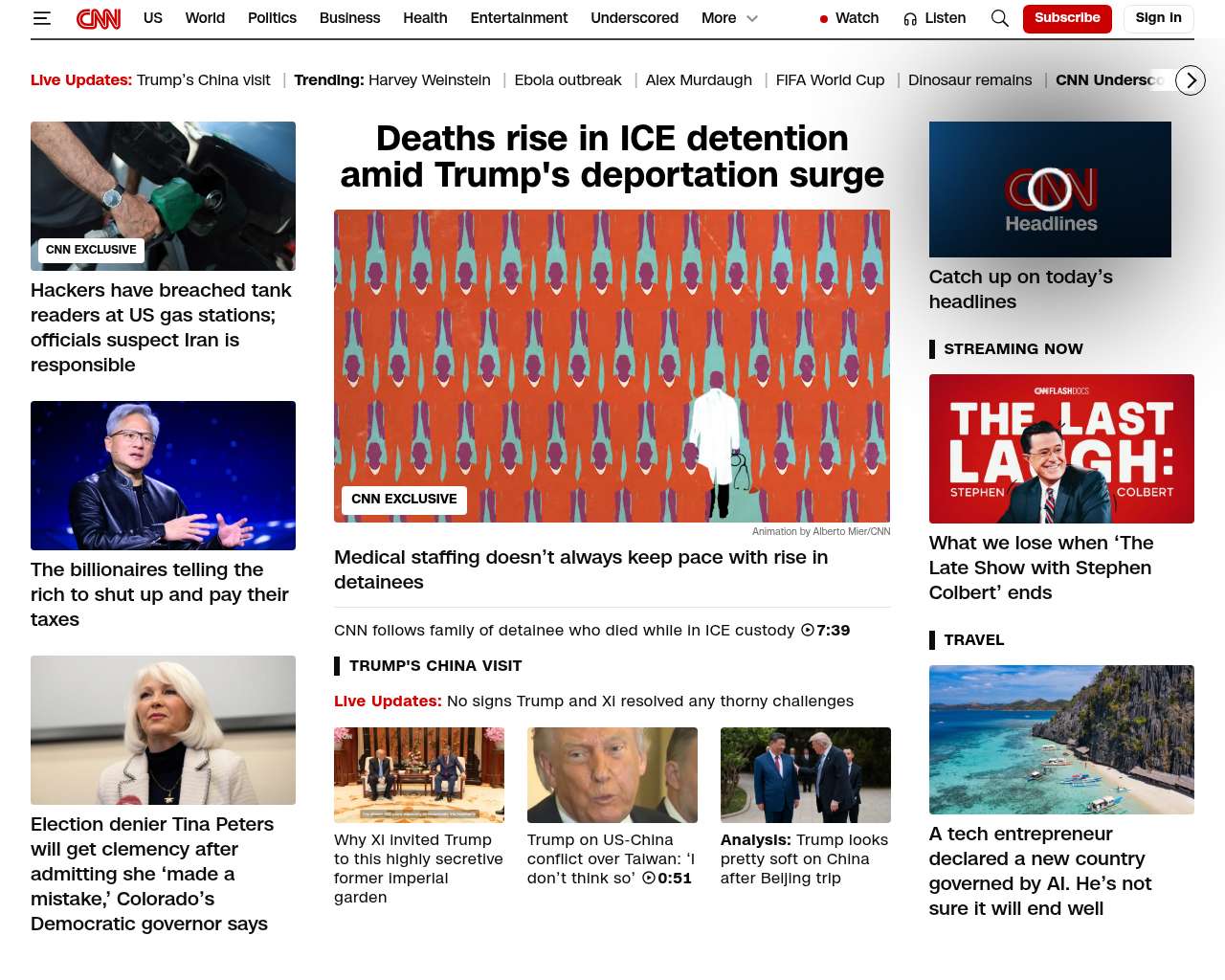Click the CNN logo
This screenshot has height=980, width=1225.
pos(99,18)
